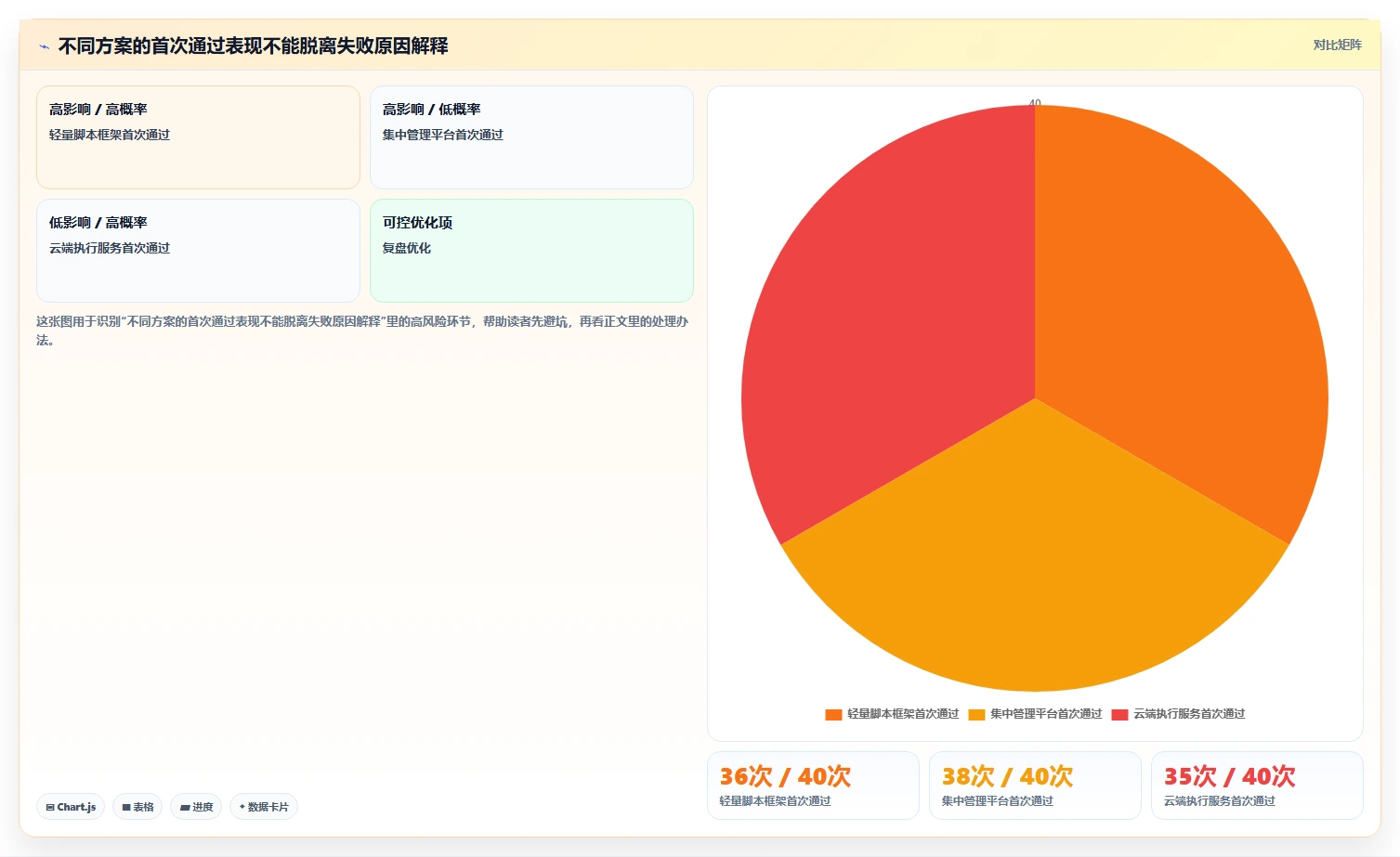Click the 对比矩阵 label in the header
The height and width of the screenshot is (857, 1400).
1337,45
